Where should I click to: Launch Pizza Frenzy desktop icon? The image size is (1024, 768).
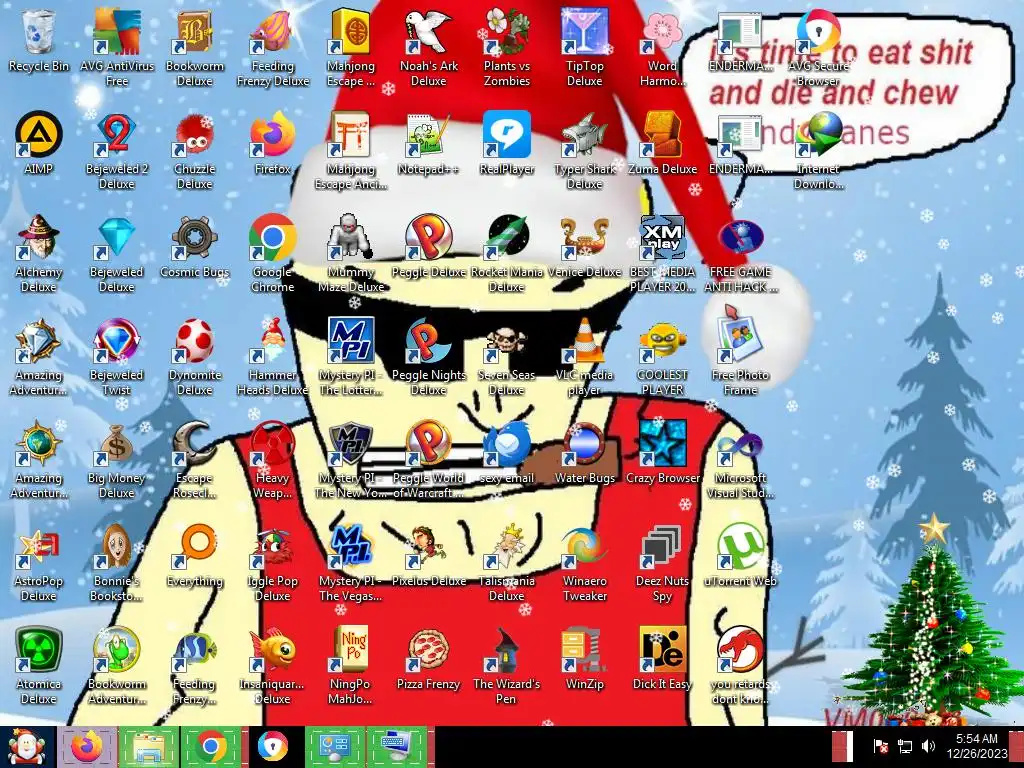[x=428, y=659]
